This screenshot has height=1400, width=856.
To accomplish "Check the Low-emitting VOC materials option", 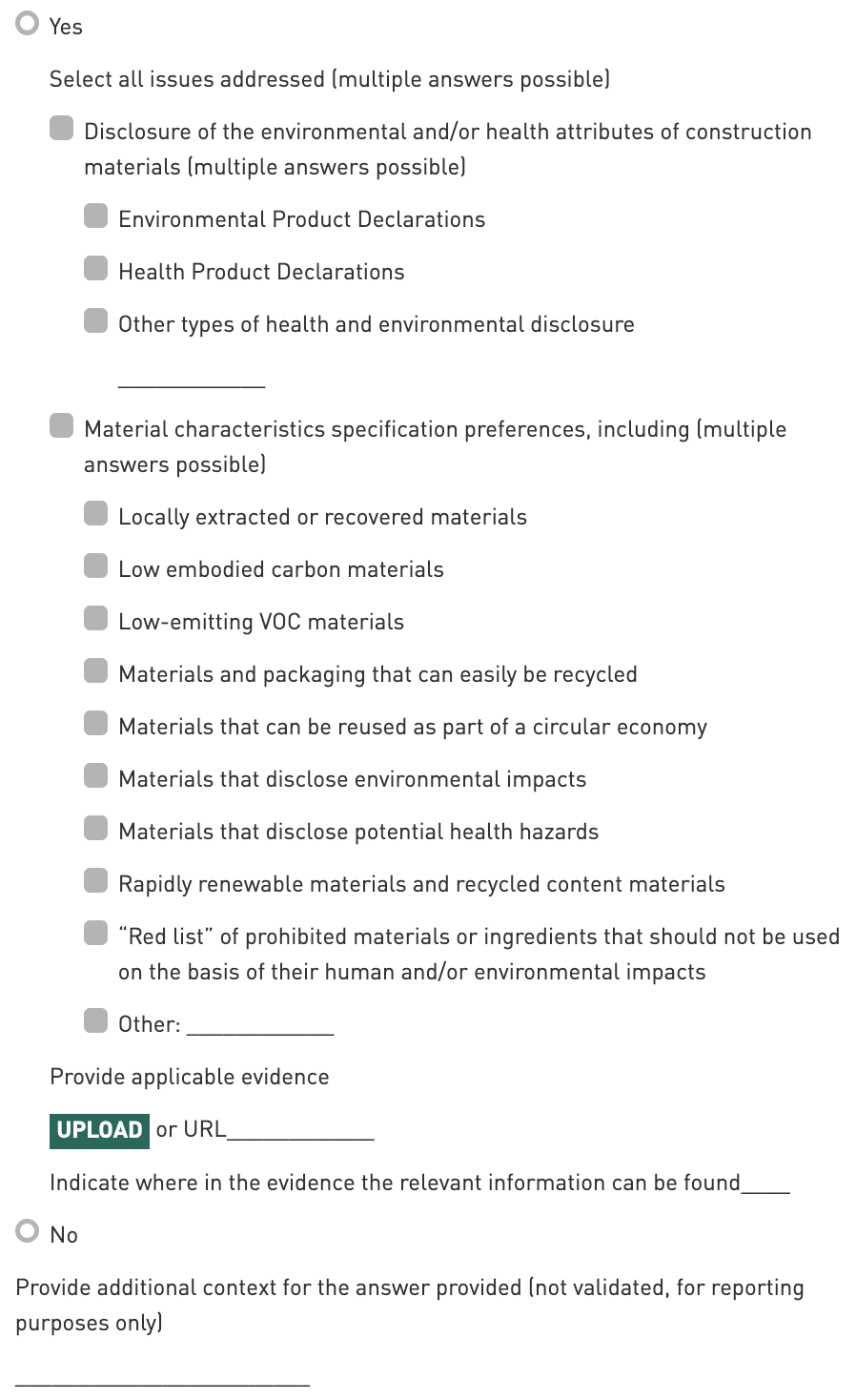I will [96, 619].
